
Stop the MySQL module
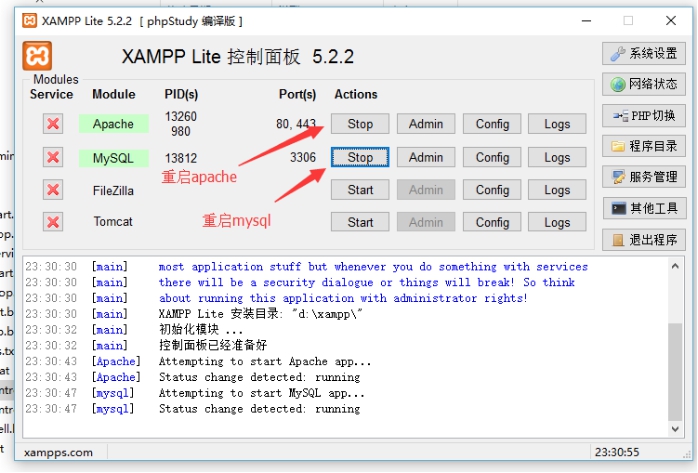click(360, 157)
